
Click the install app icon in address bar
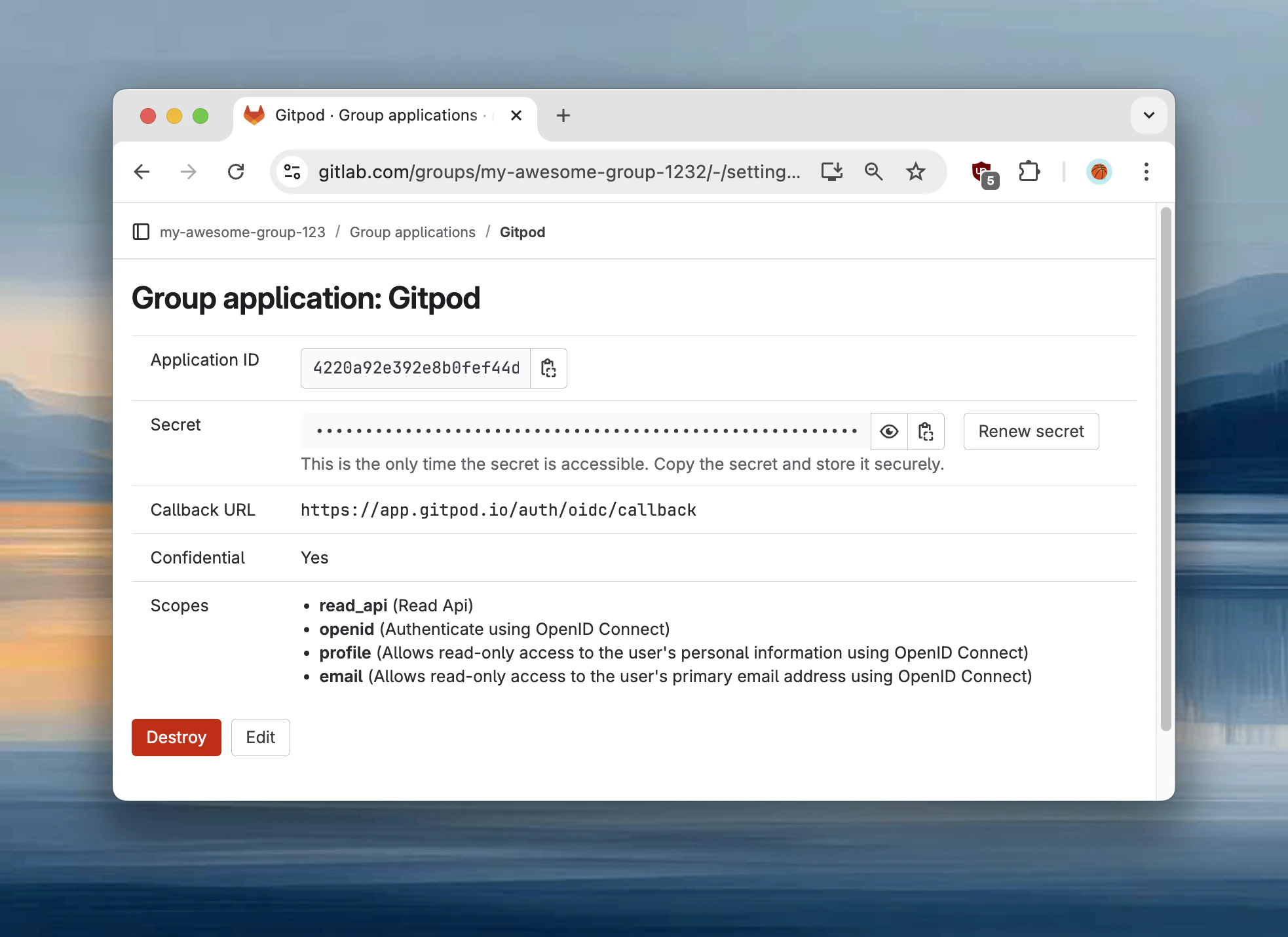click(x=832, y=172)
